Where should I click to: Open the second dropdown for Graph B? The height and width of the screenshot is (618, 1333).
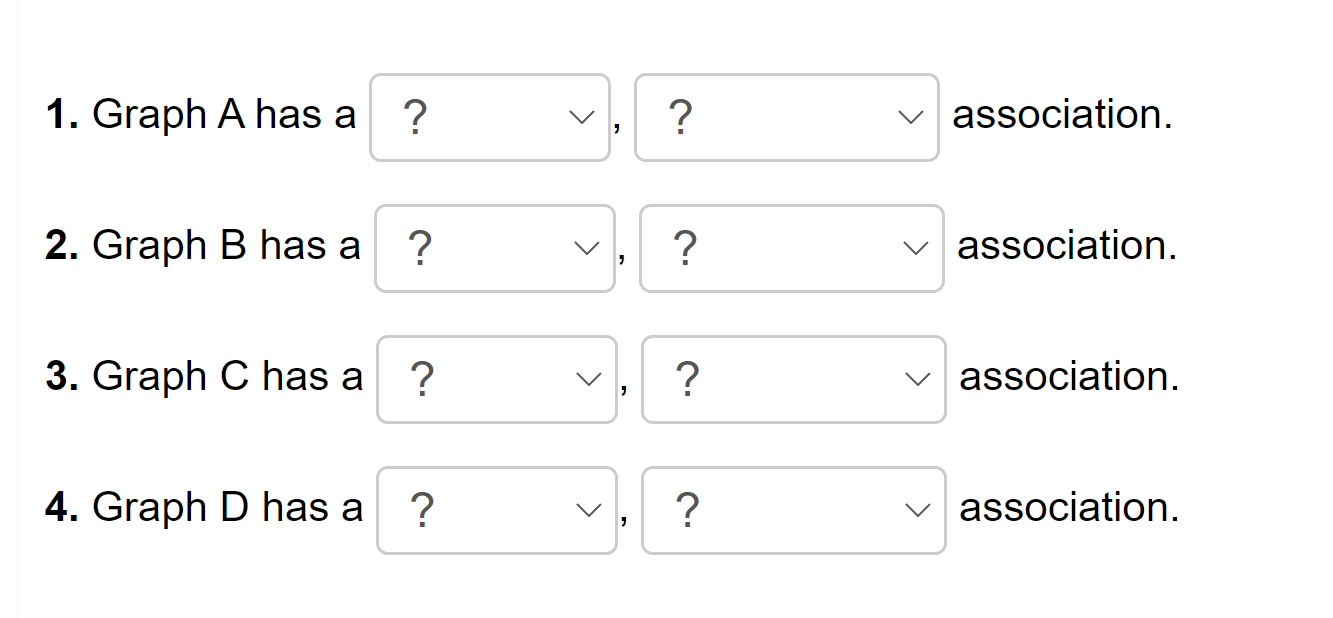791,249
